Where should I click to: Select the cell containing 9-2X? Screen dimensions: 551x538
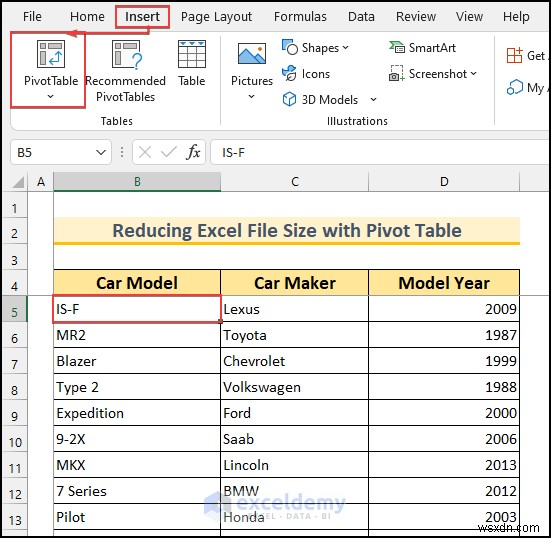[137, 439]
